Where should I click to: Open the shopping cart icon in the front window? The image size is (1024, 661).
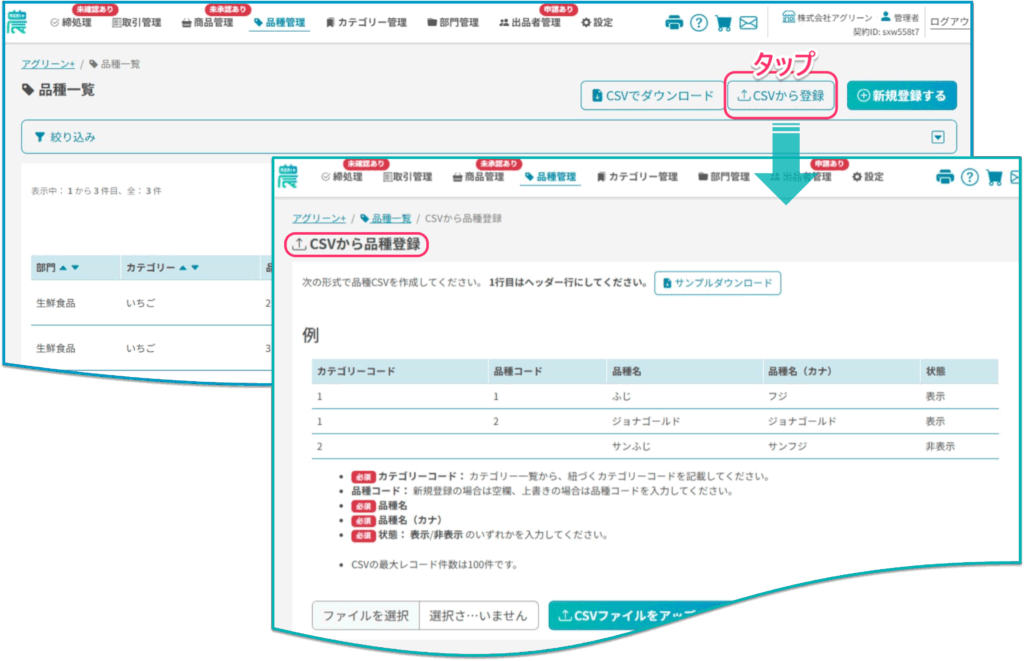pyautogui.click(x=994, y=177)
